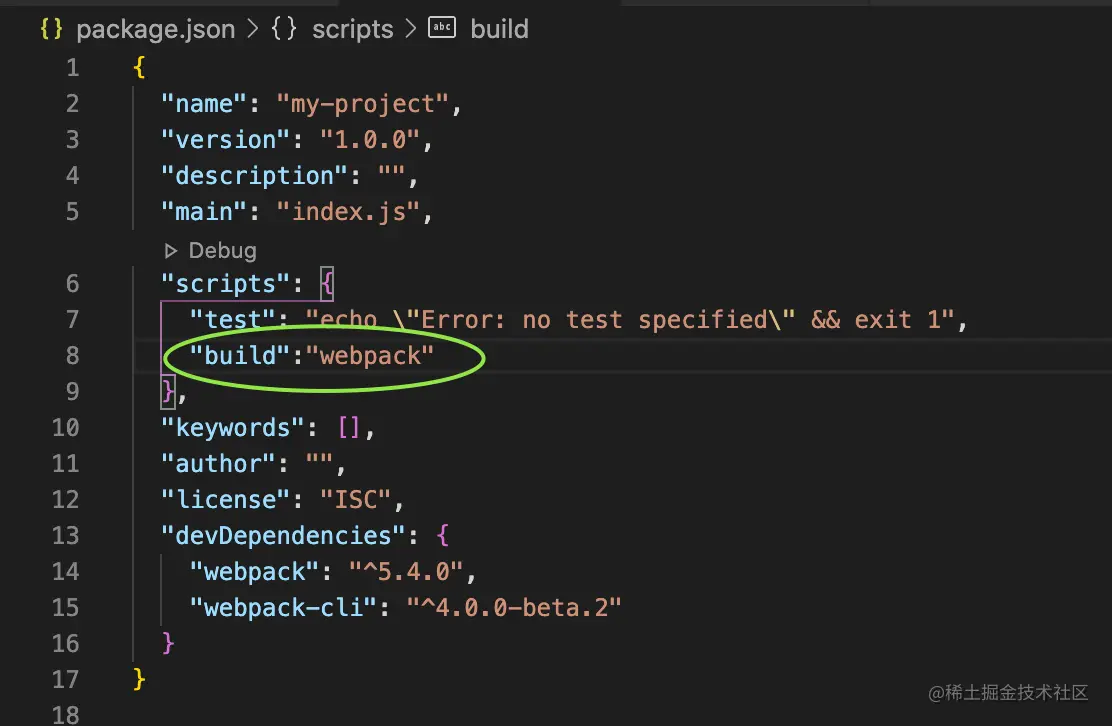The height and width of the screenshot is (726, 1112).
Task: Click the Debug CodeLens text above scripts
Action: 222,250
